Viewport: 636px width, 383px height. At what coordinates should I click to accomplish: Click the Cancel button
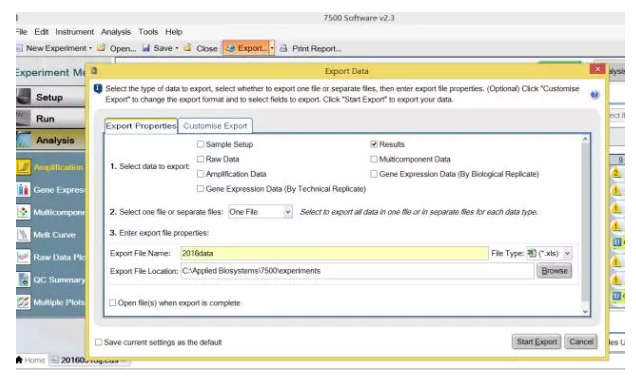[581, 342]
